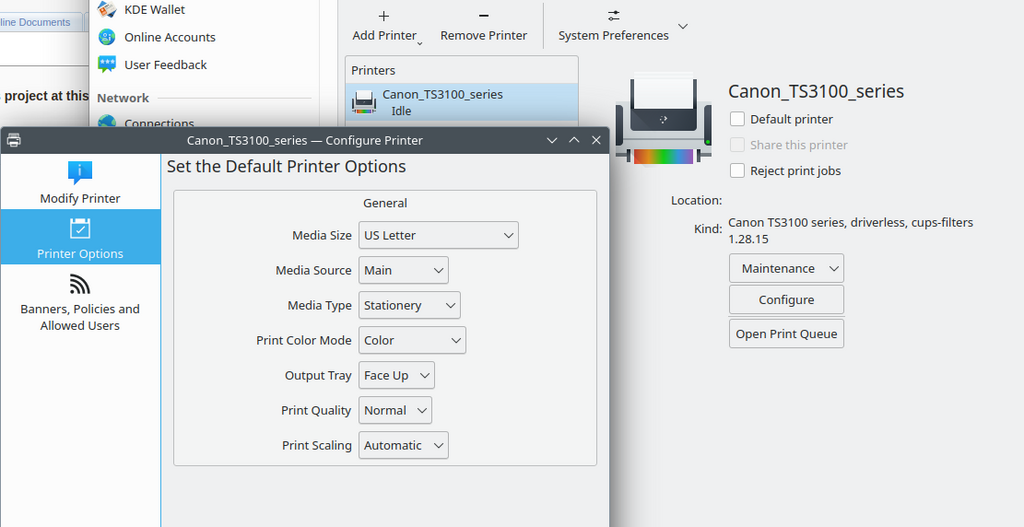Open the Media Size dropdown
Viewport: 1024px width, 527px height.
pos(438,235)
